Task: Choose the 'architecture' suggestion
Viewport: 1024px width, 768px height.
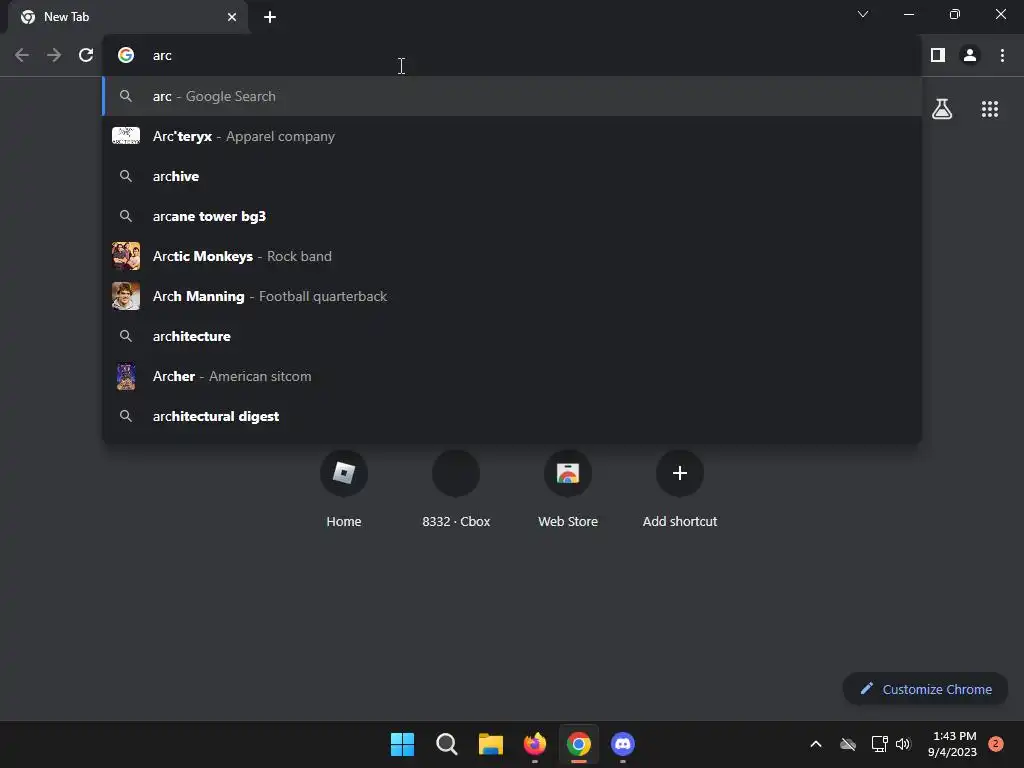Action: click(x=512, y=336)
